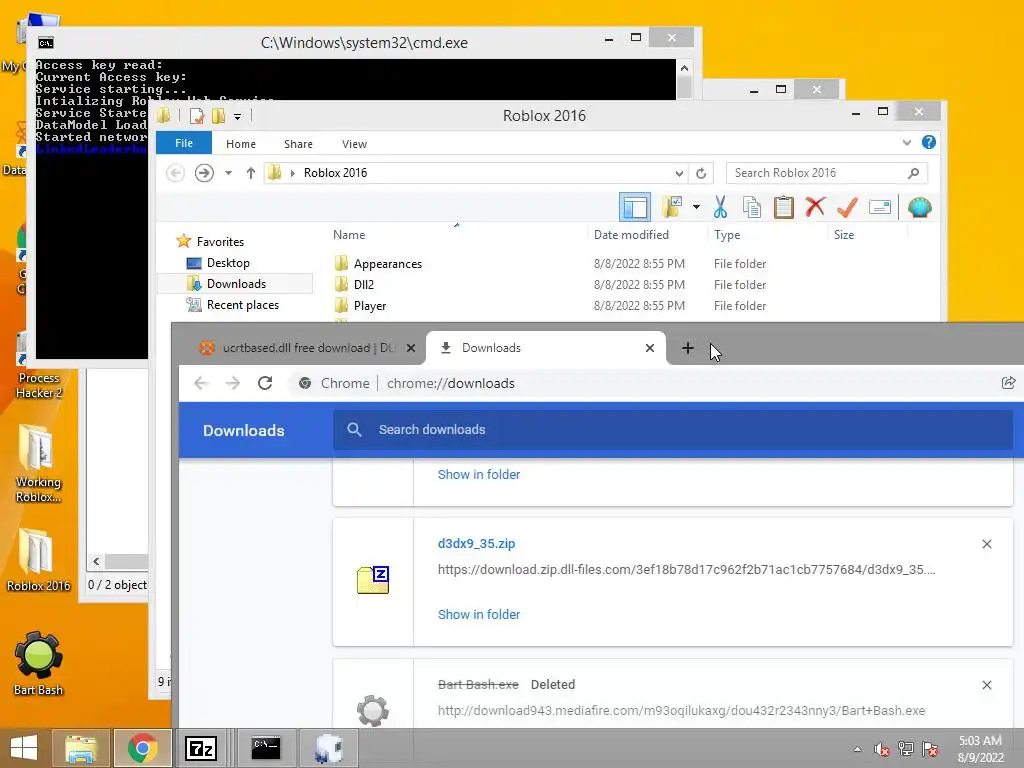Sort by the Type column header
This screenshot has width=1024, height=768.
click(727, 234)
